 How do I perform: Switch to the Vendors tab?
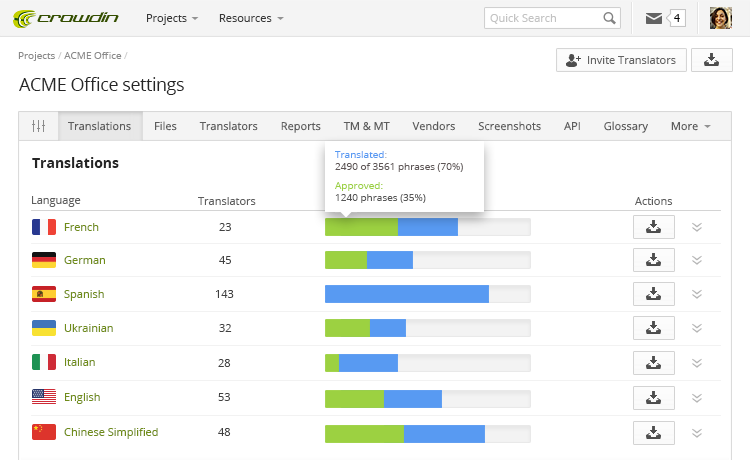tap(433, 126)
